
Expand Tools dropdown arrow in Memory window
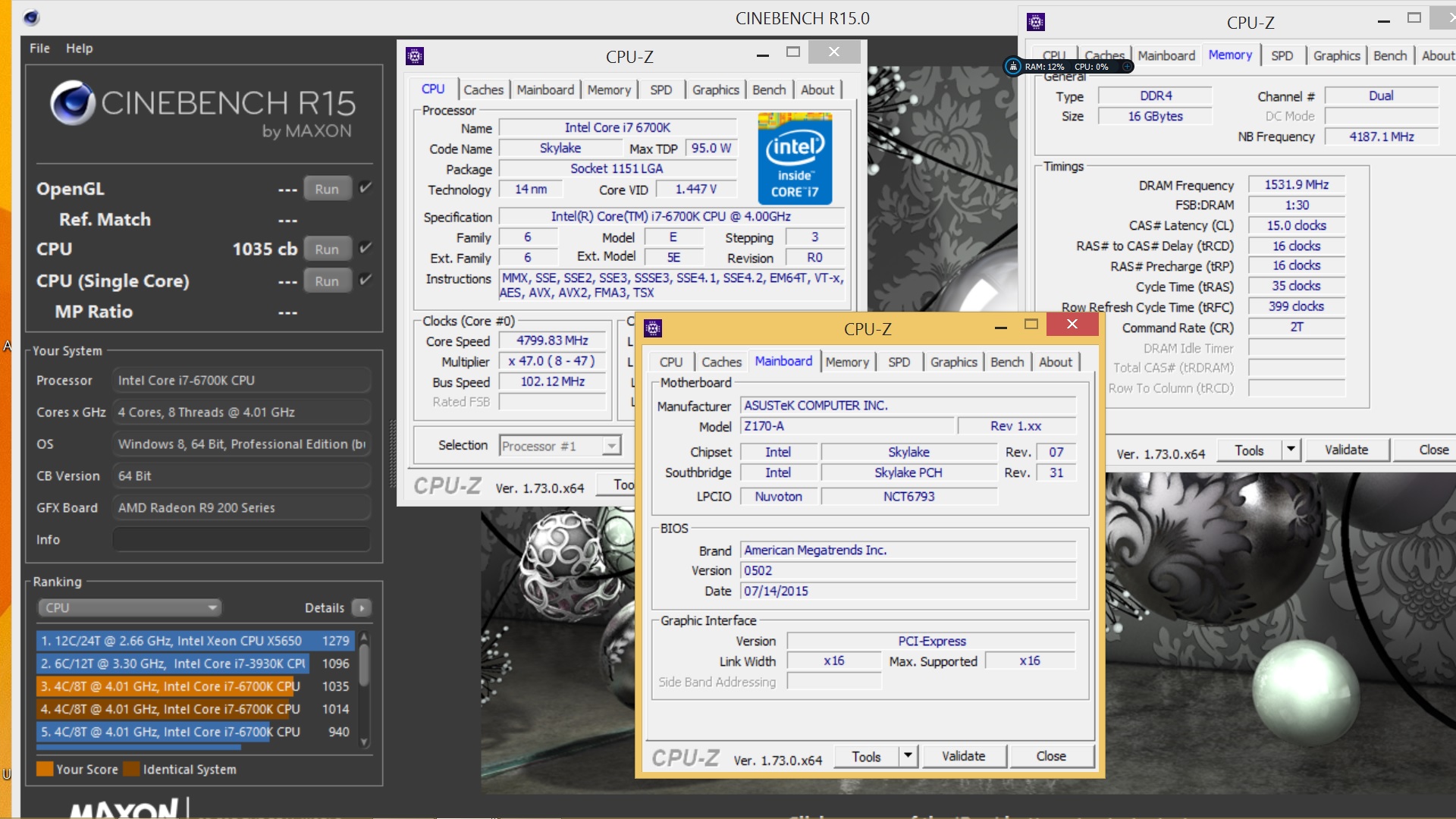[1291, 450]
